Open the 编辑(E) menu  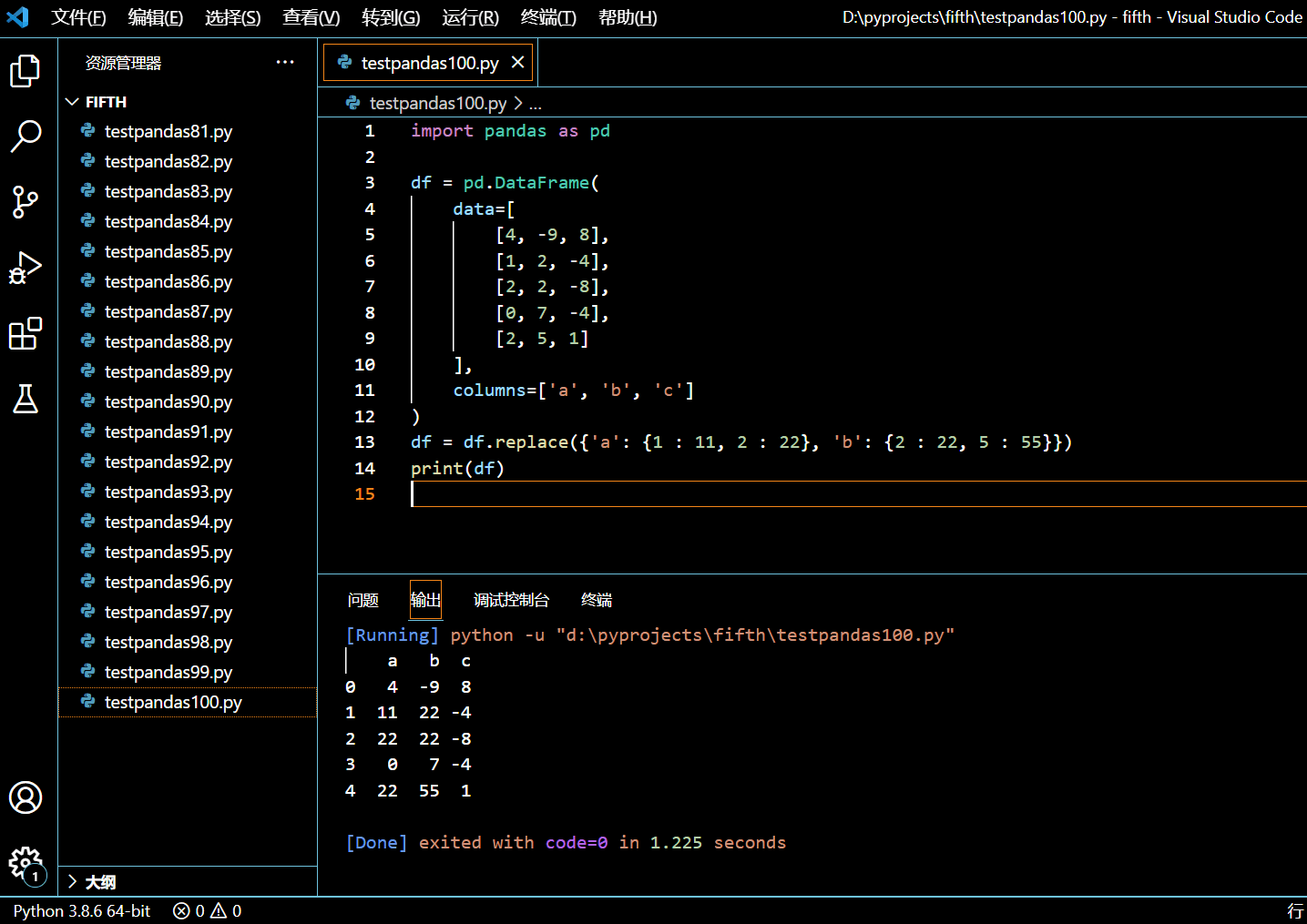pos(156,17)
